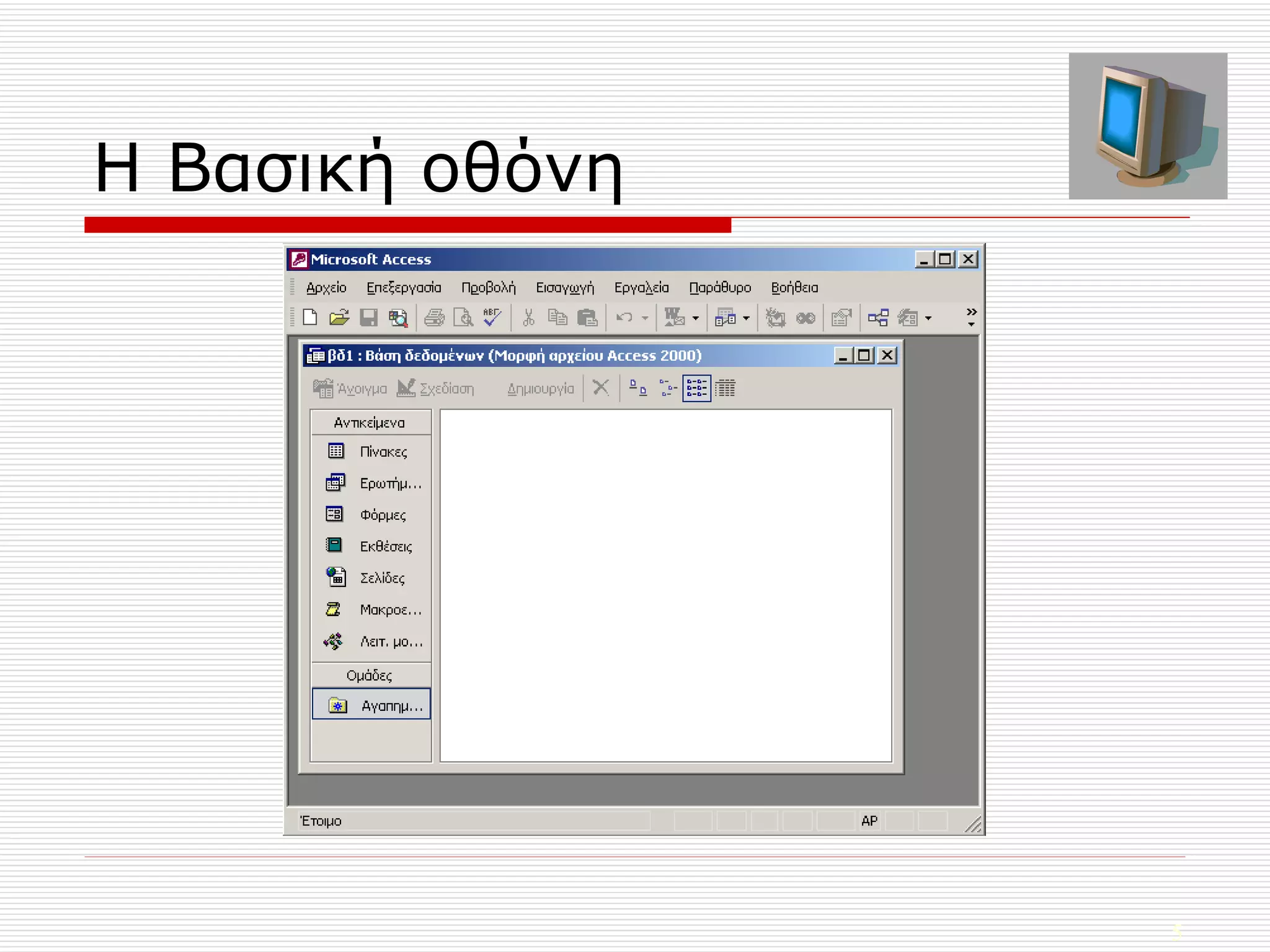
Task: Switch to large icons view
Action: click(638, 389)
